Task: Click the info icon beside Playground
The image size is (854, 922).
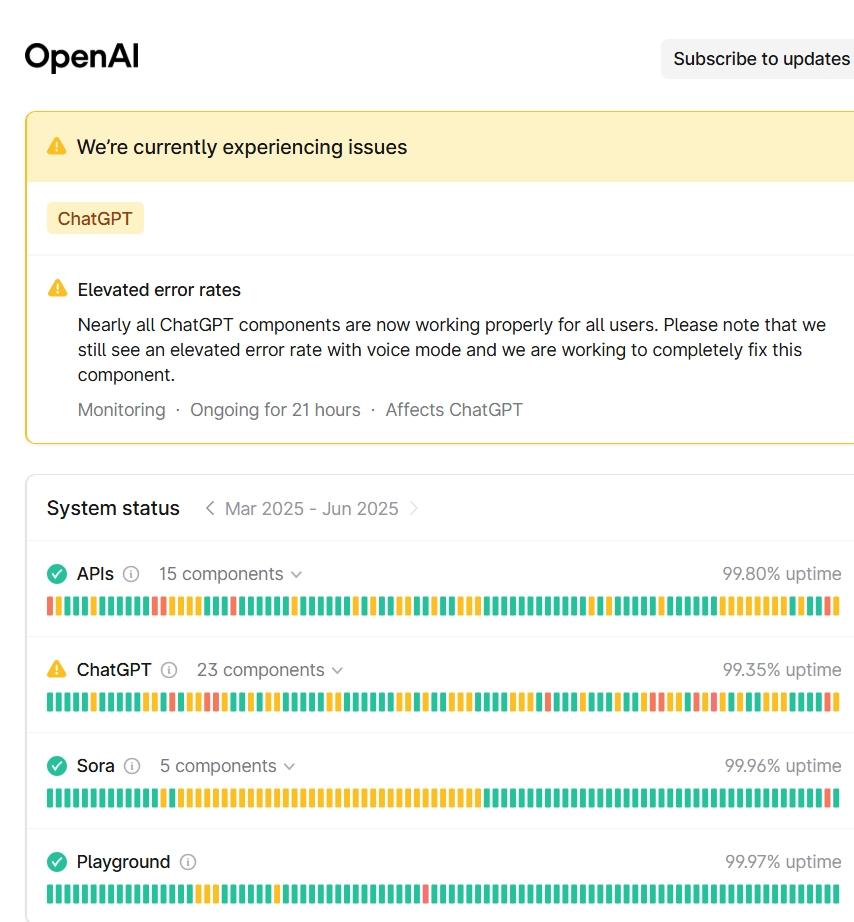Action: coord(187,862)
